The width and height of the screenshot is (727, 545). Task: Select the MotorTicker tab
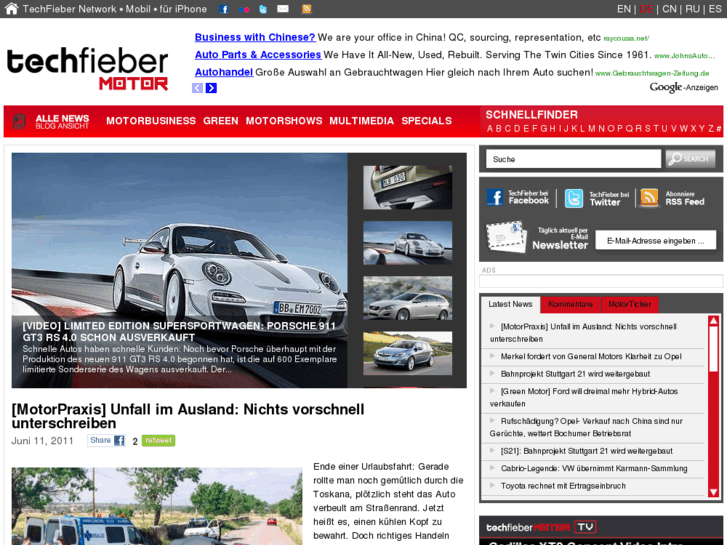click(630, 304)
